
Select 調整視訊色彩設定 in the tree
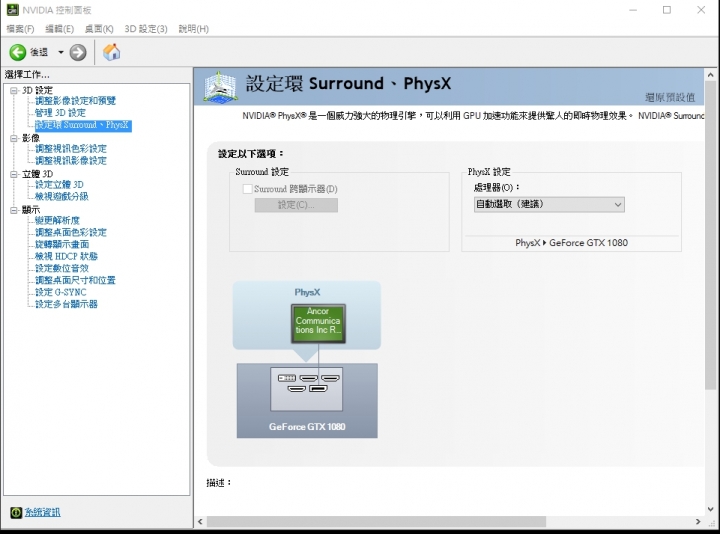click(x=71, y=148)
